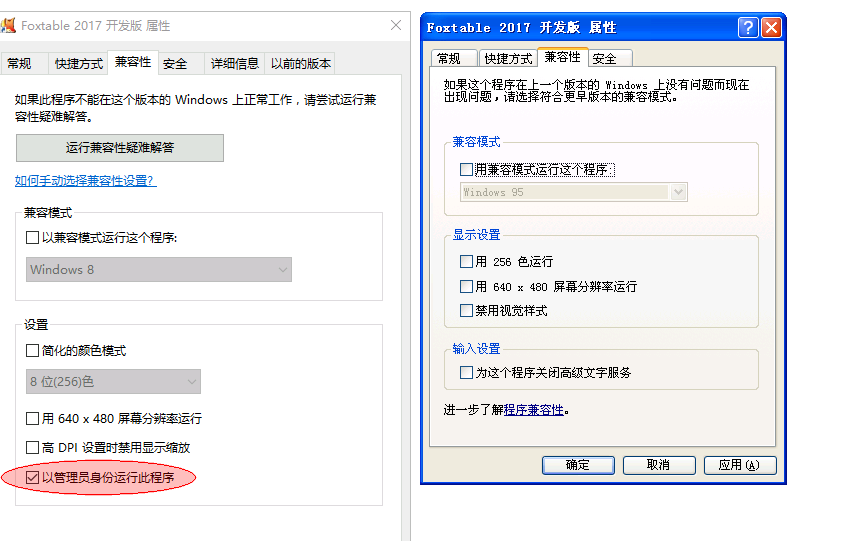Click 应用(A) button
Screen dimensions: 859x541
[740, 465]
